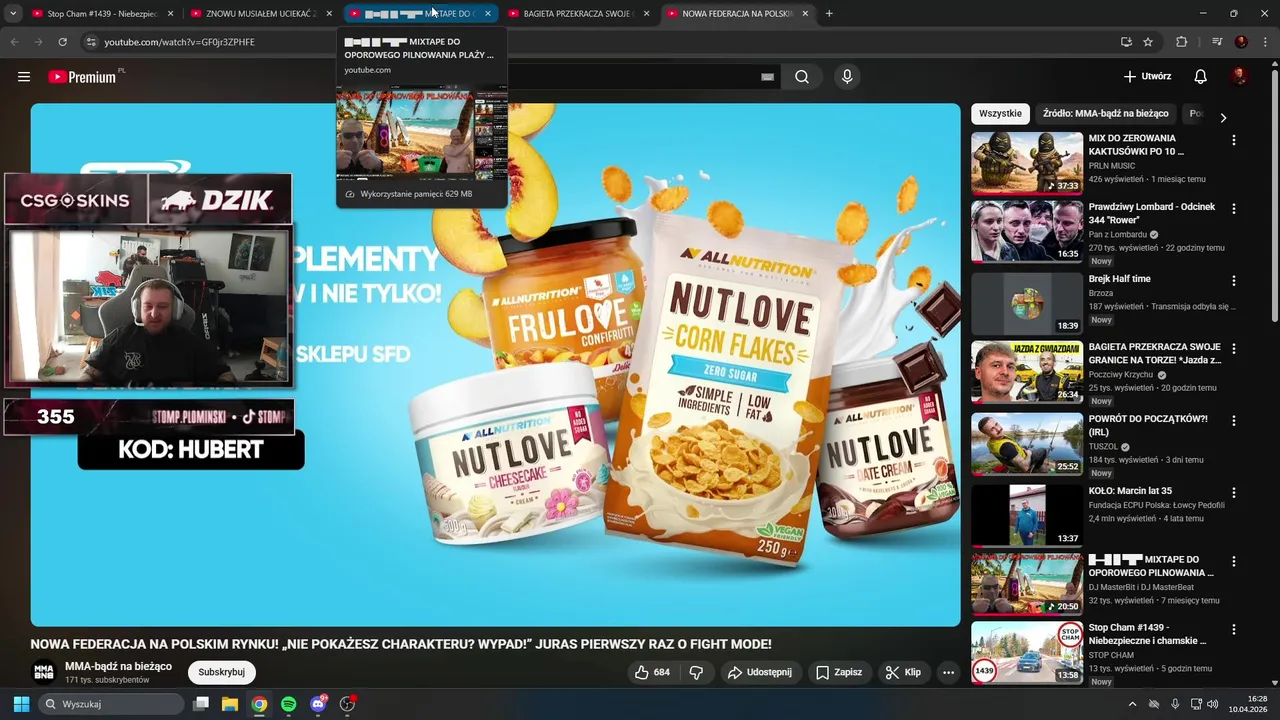
Task: Open media controls icon in Chrome toolbar
Action: (x=1217, y=42)
